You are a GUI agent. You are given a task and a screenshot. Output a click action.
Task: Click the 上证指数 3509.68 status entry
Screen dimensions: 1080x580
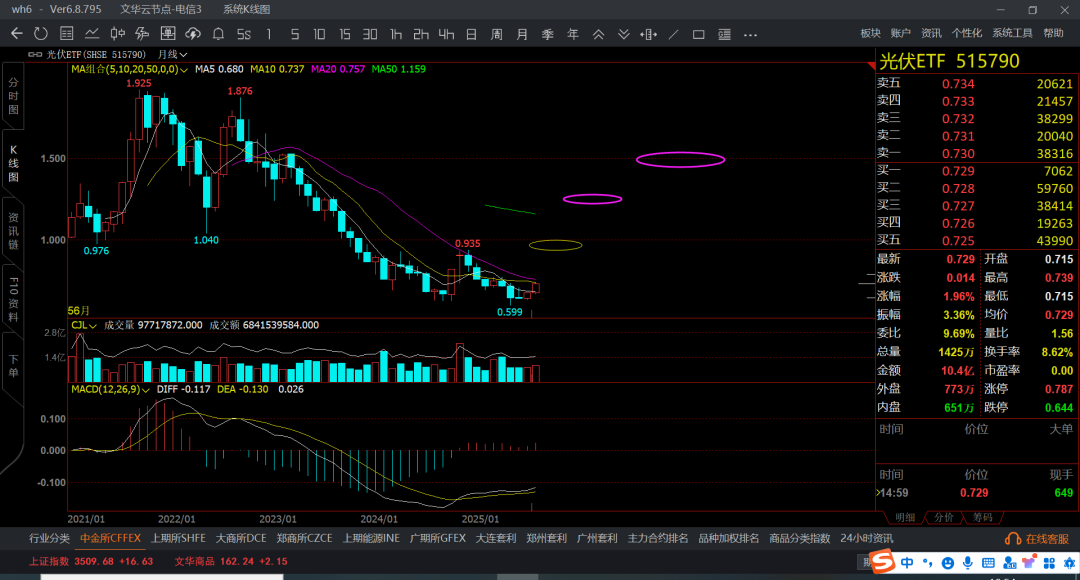[91, 561]
